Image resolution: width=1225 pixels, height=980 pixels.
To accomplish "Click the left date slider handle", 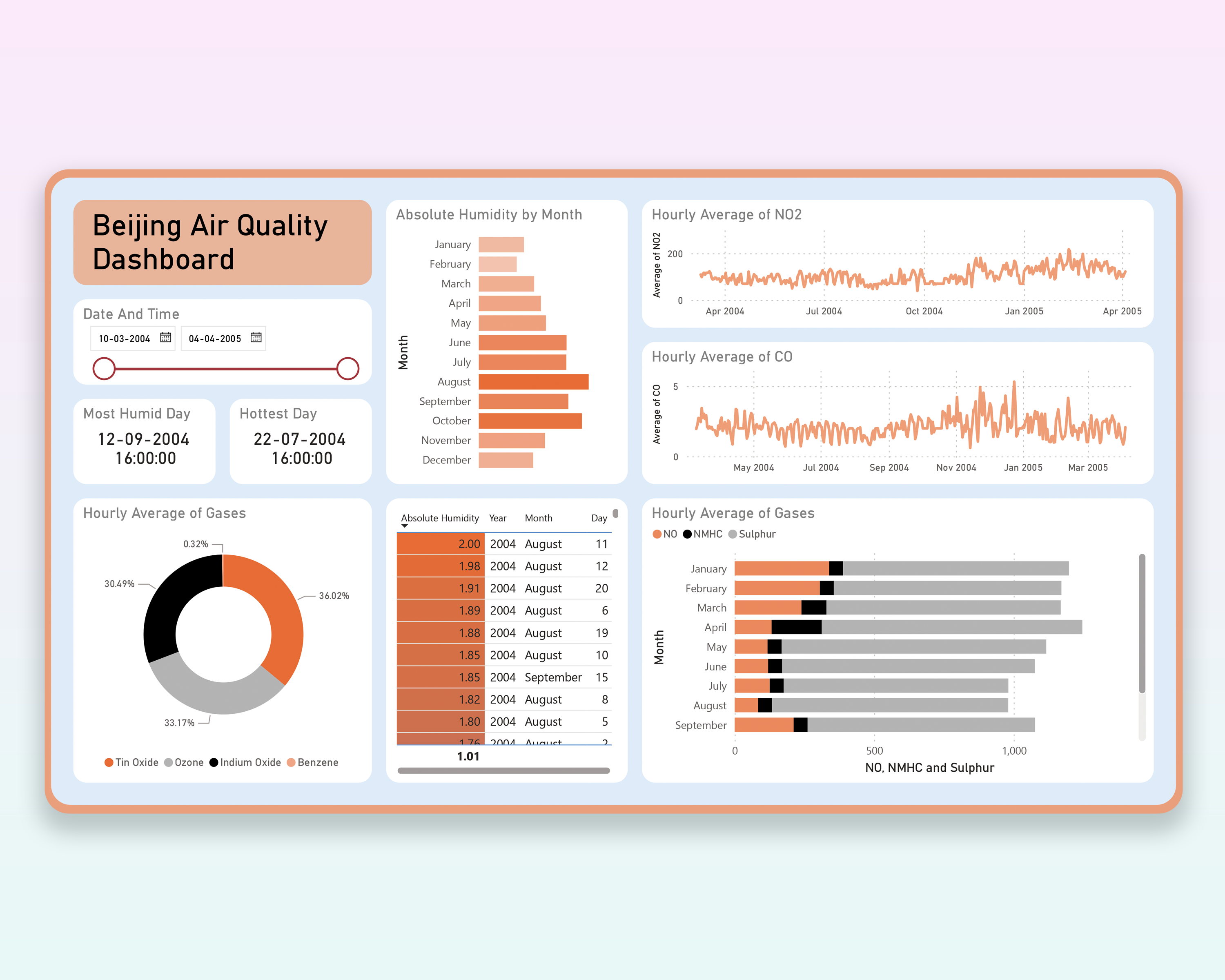I will [104, 369].
